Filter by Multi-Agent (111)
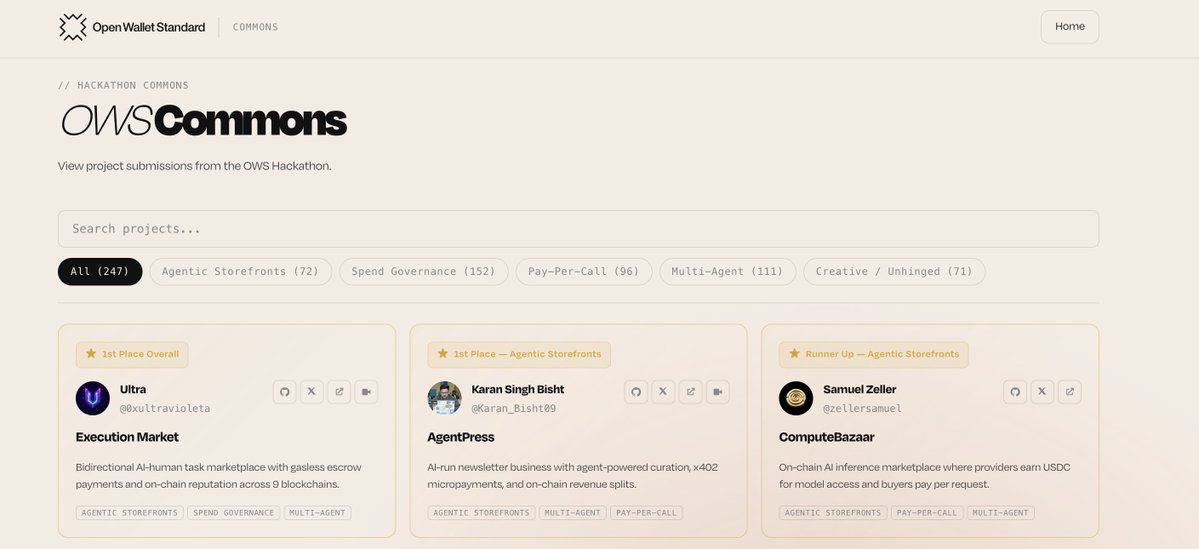 727,271
